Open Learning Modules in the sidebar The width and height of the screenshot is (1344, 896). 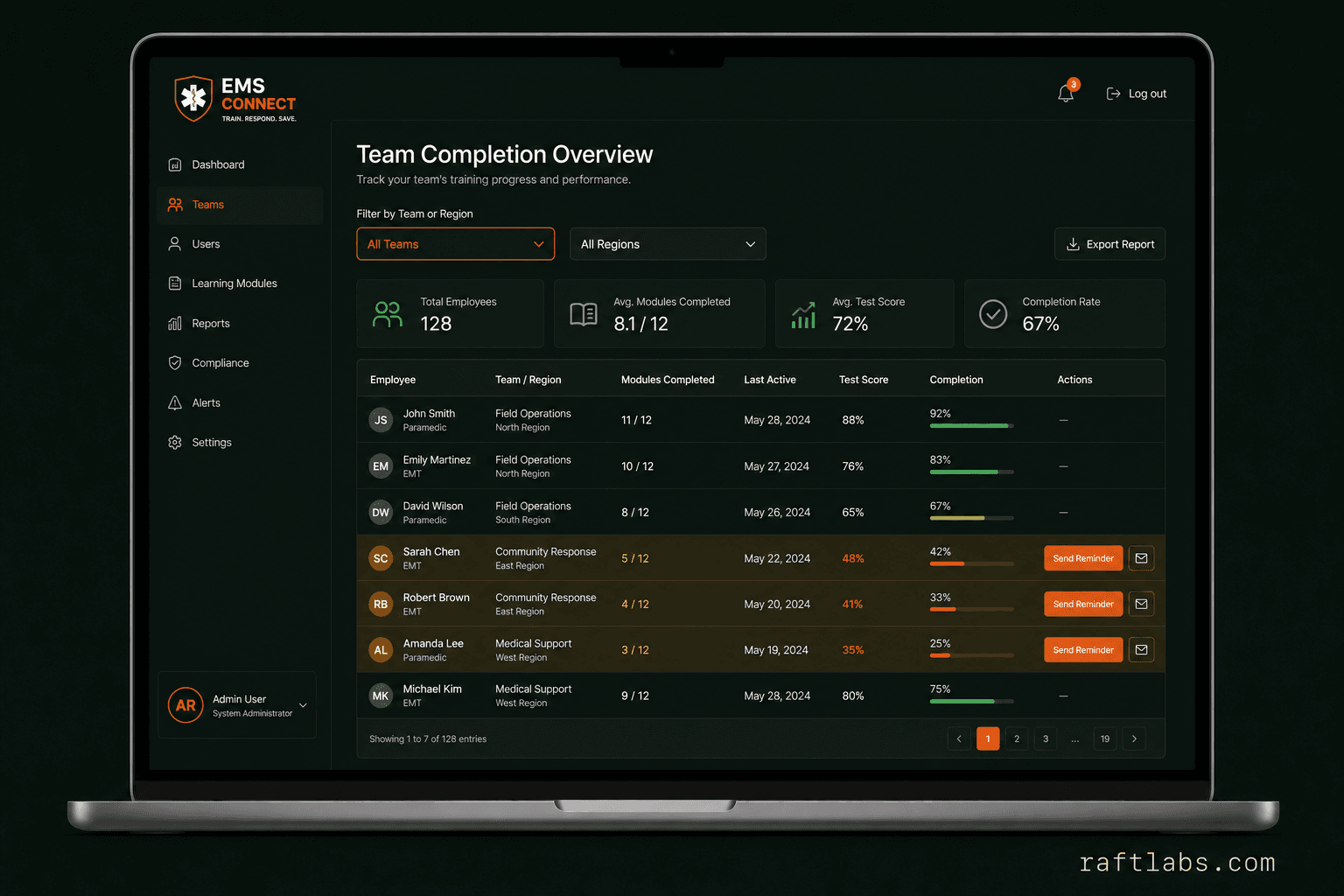point(240,283)
